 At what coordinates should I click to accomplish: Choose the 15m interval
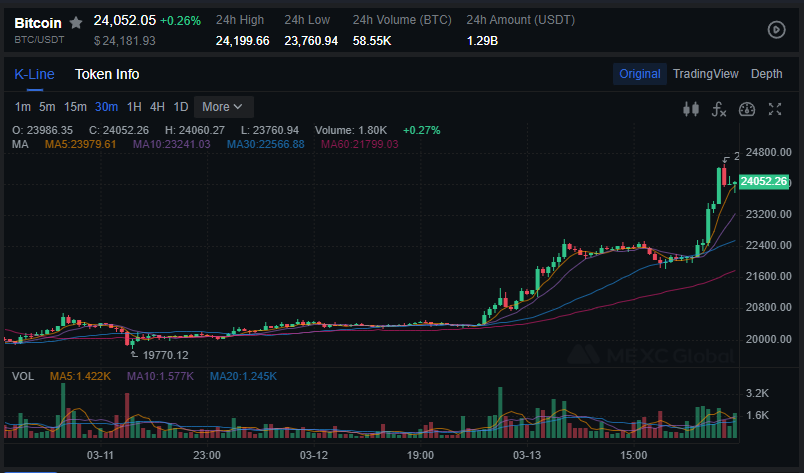[x=75, y=107]
